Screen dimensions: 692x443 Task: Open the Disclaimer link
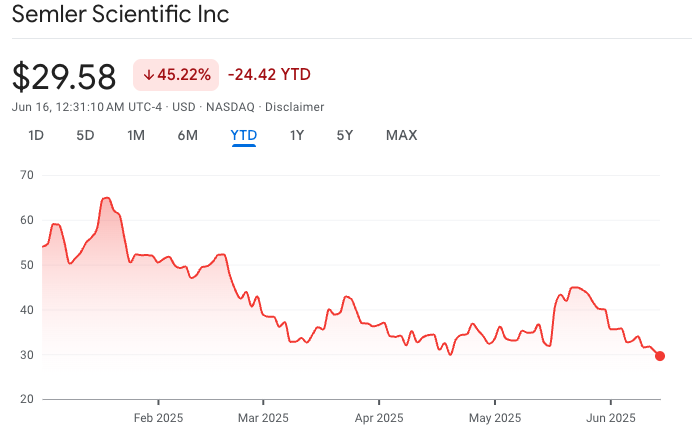click(x=294, y=107)
